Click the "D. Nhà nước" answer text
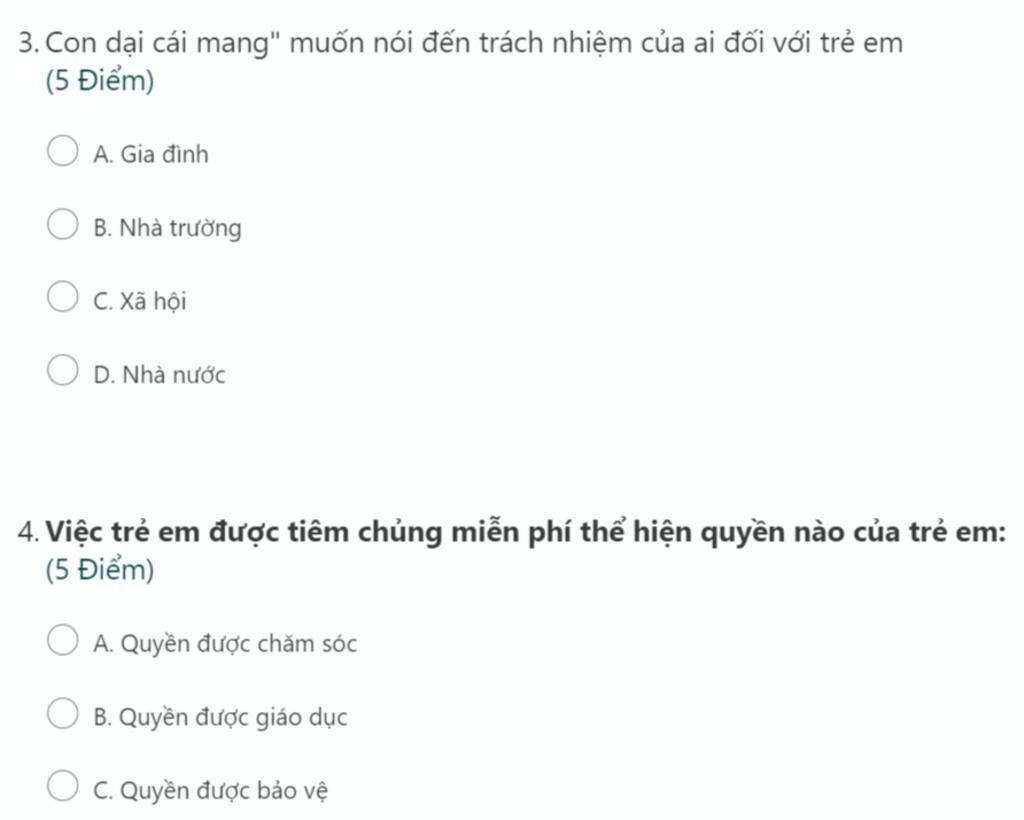1024x820 pixels. [159, 376]
